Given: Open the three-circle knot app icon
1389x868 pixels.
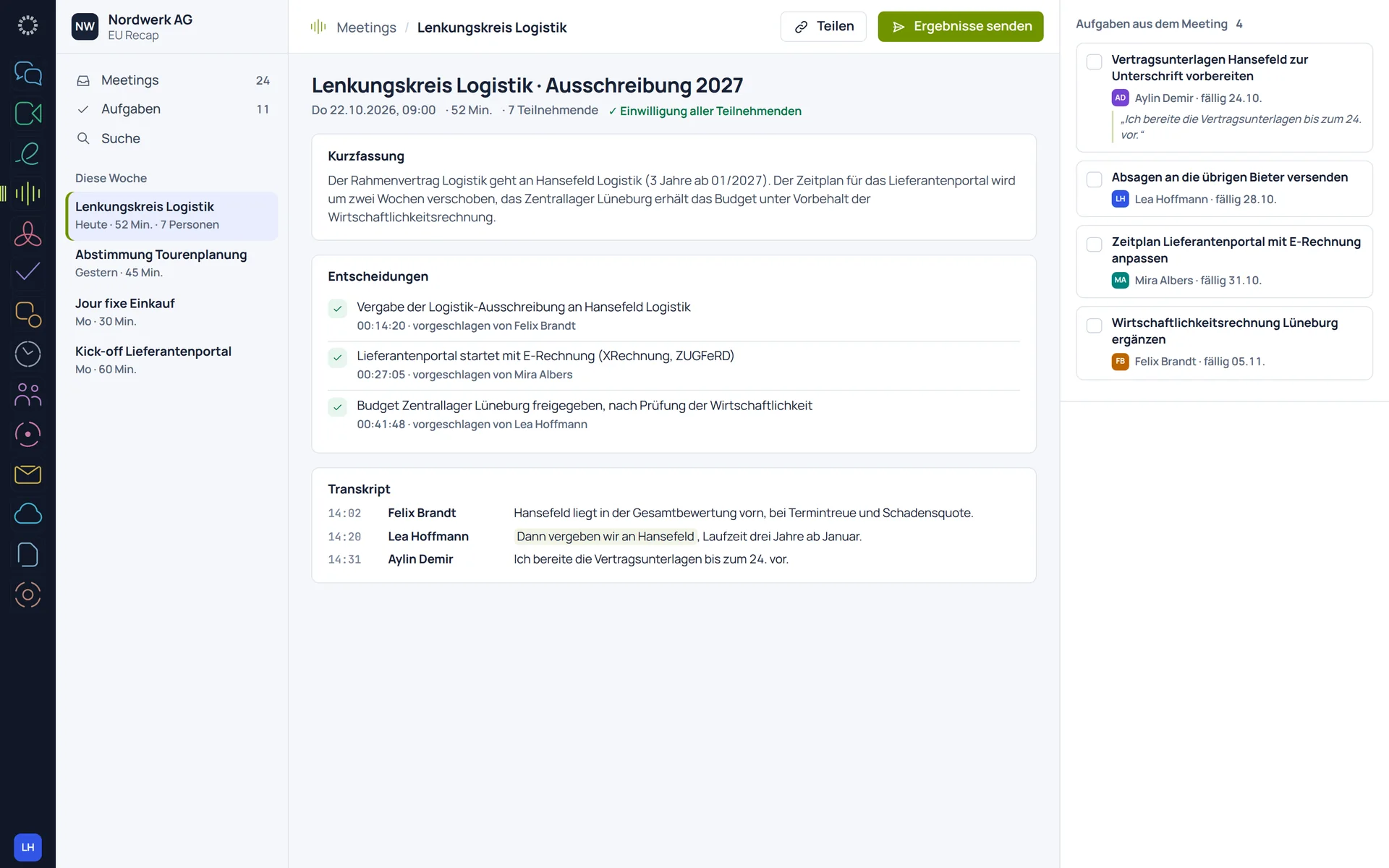Looking at the screenshot, I should coord(27,234).
